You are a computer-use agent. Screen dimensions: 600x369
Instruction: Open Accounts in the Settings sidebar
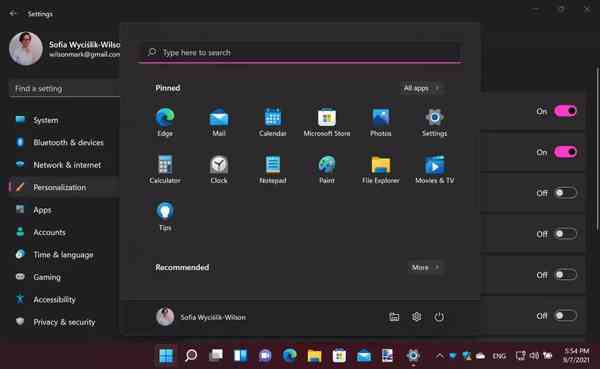tap(64, 232)
